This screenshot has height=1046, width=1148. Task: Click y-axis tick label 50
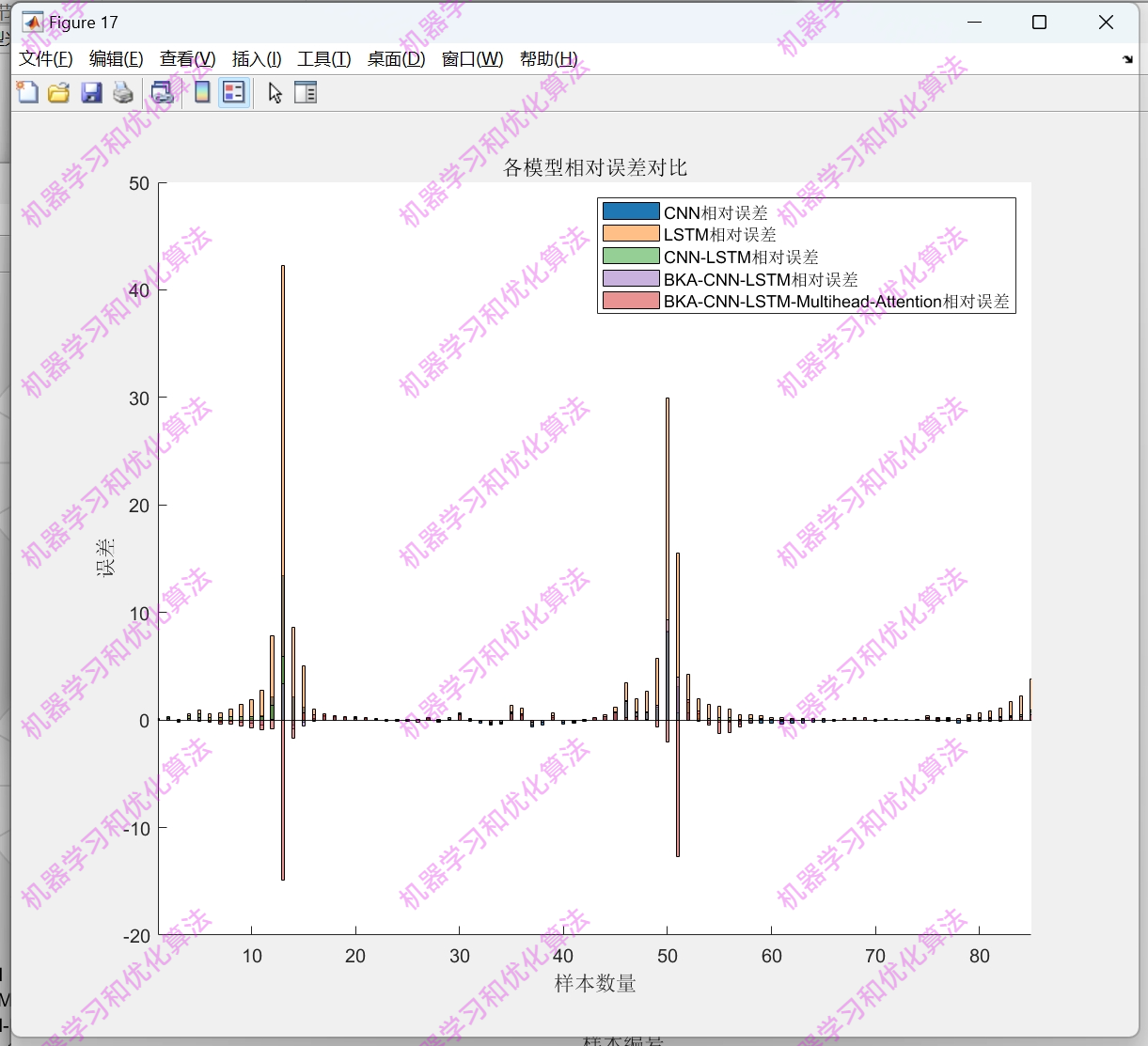tap(139, 183)
